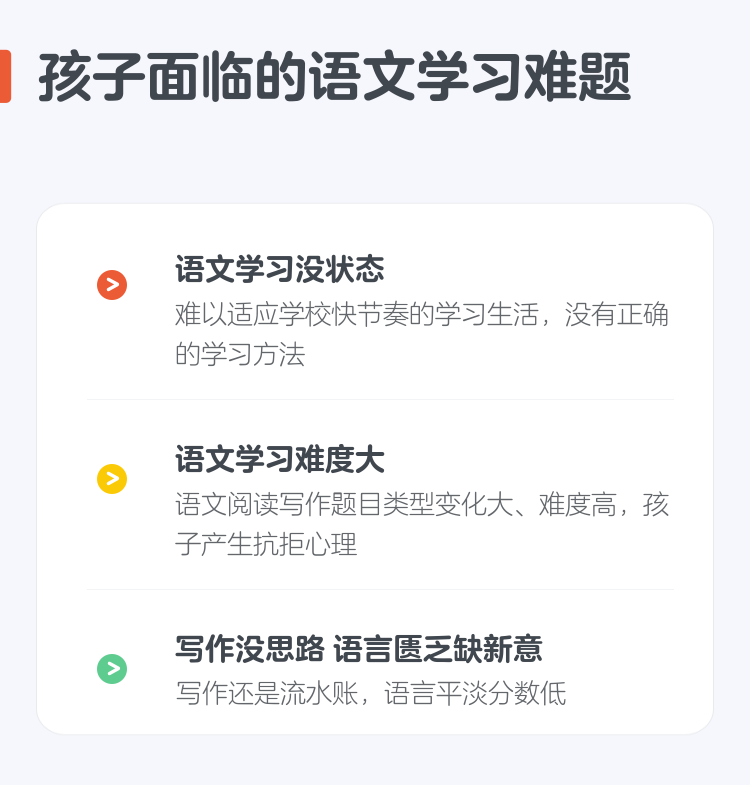Click the words 语言平淡分数低
This screenshot has width=750, height=785.
tap(475, 693)
